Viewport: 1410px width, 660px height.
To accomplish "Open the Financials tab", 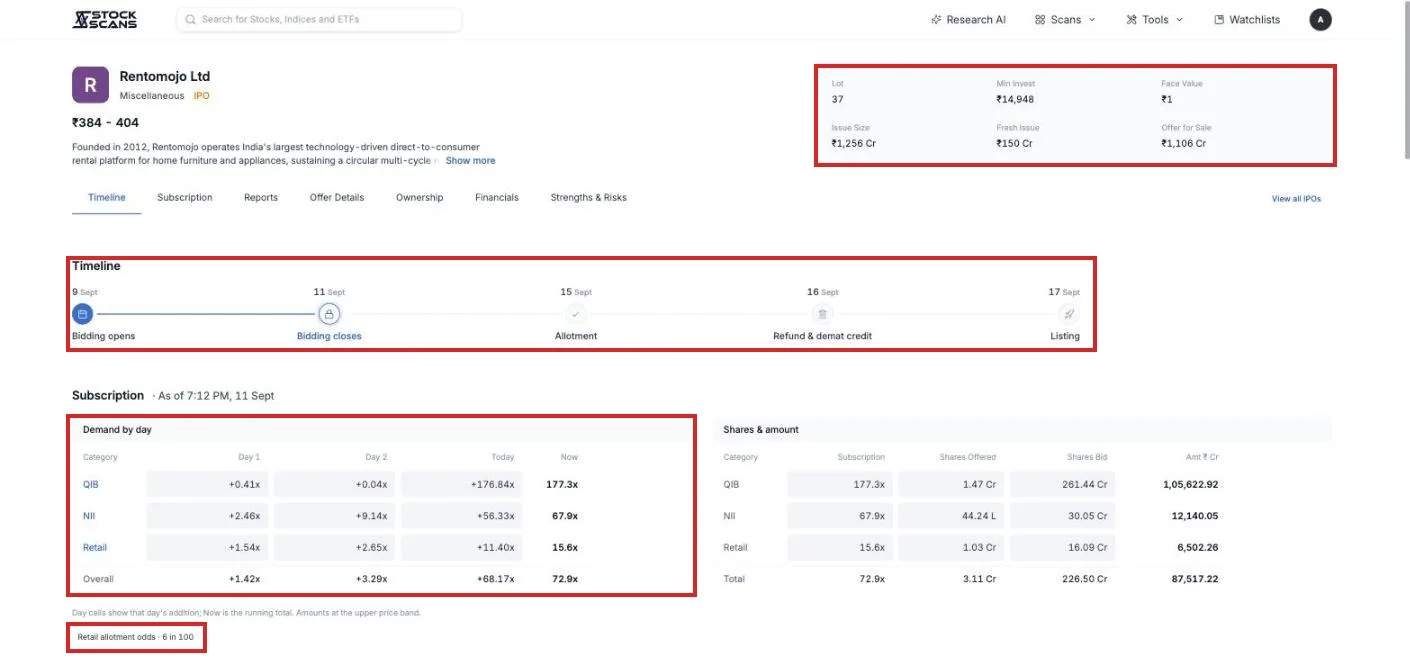I will click(497, 197).
